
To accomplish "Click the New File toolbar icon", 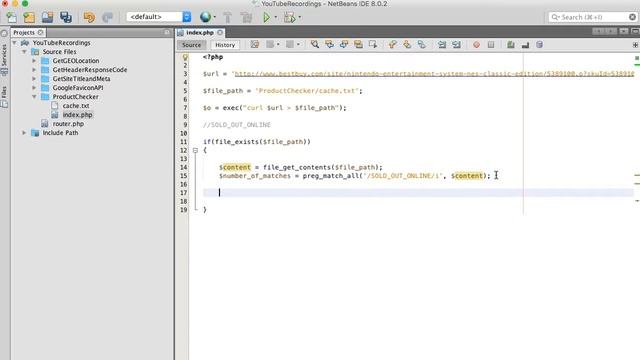I will point(11,17).
